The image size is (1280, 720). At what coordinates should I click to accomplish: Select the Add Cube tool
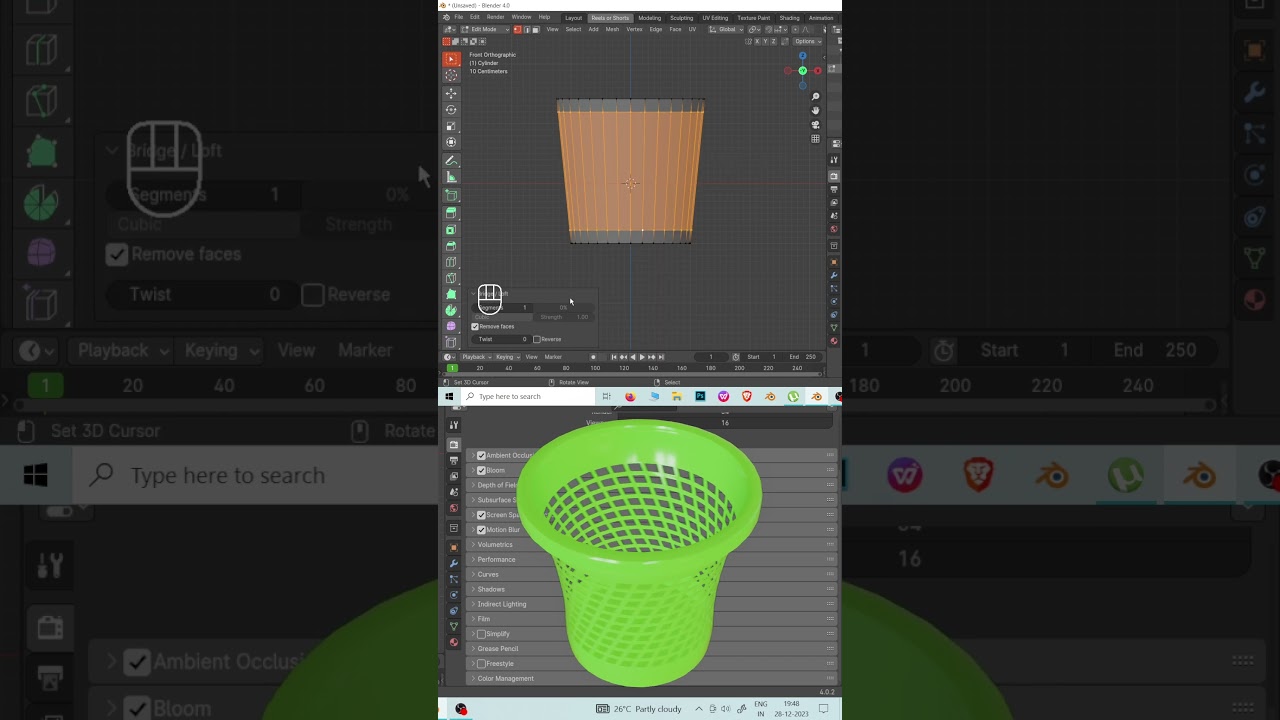click(451, 195)
